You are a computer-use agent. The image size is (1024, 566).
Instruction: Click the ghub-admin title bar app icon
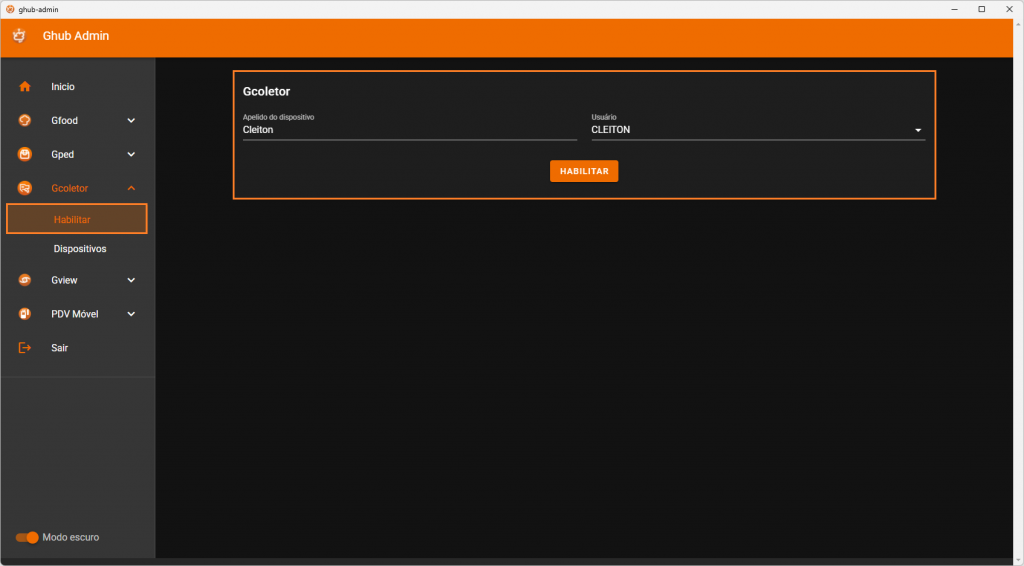(x=10, y=9)
